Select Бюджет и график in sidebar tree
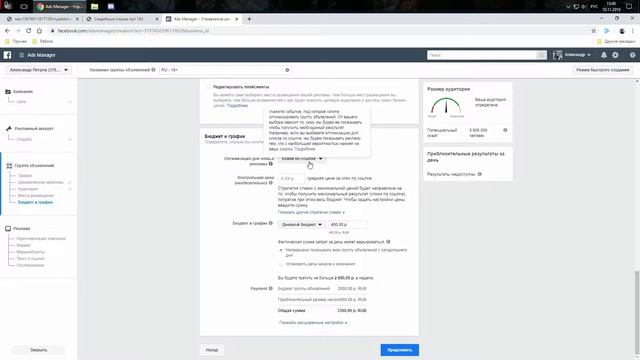This screenshot has height=360, width=640. click(x=35, y=202)
